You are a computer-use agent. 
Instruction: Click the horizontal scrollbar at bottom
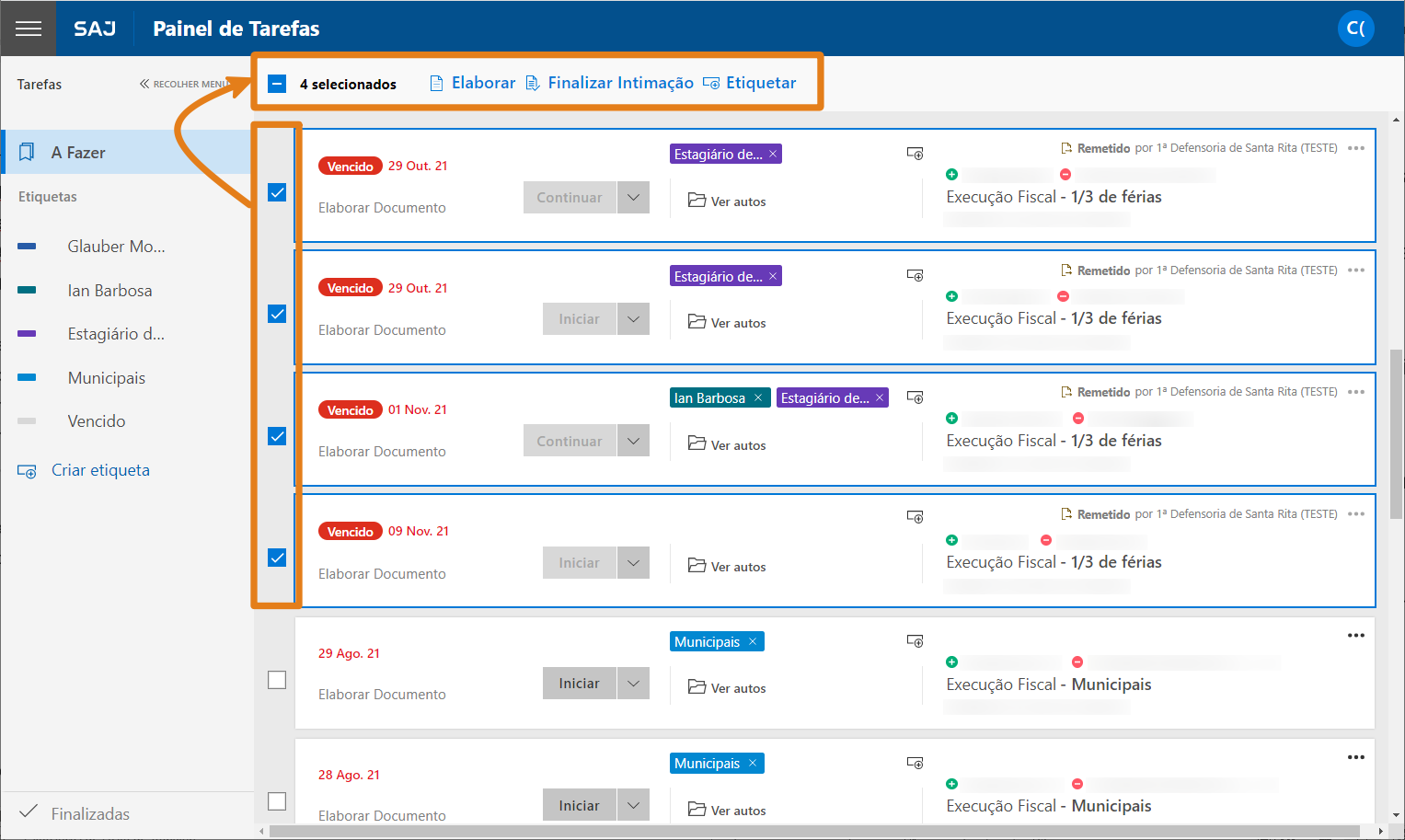[x=813, y=831]
